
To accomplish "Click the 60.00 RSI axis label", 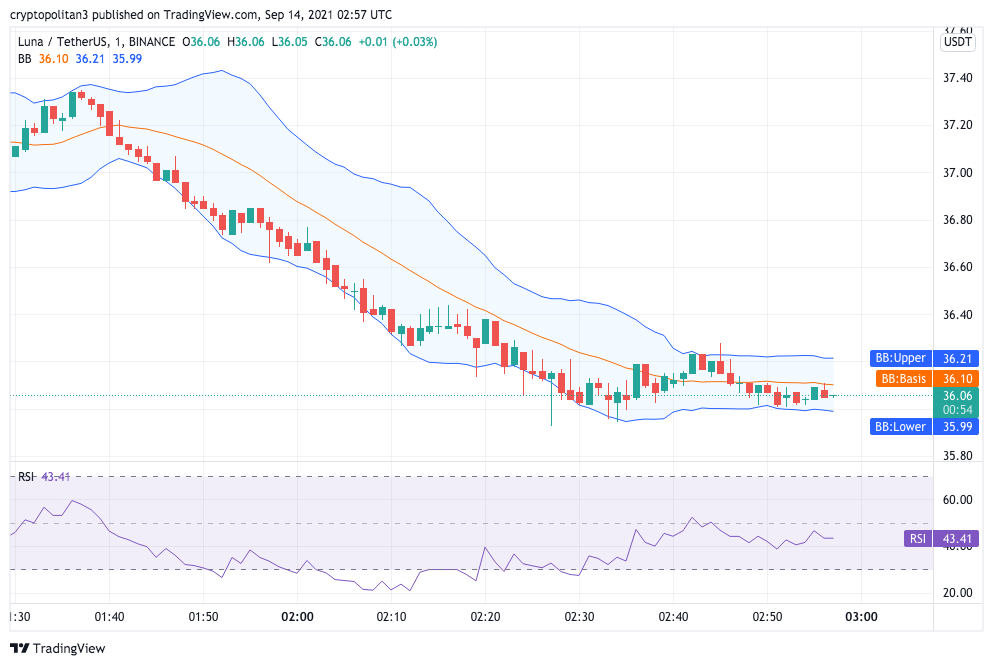I will click(x=958, y=500).
